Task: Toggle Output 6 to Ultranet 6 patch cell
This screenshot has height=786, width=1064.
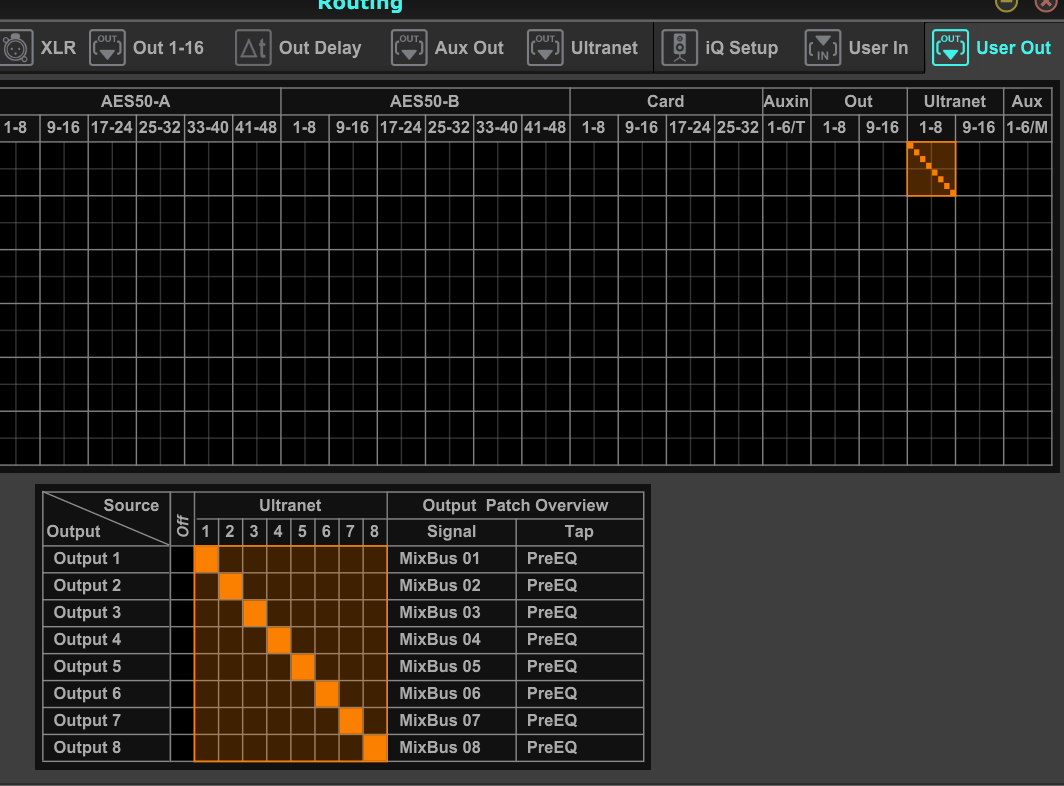Action: 327,694
